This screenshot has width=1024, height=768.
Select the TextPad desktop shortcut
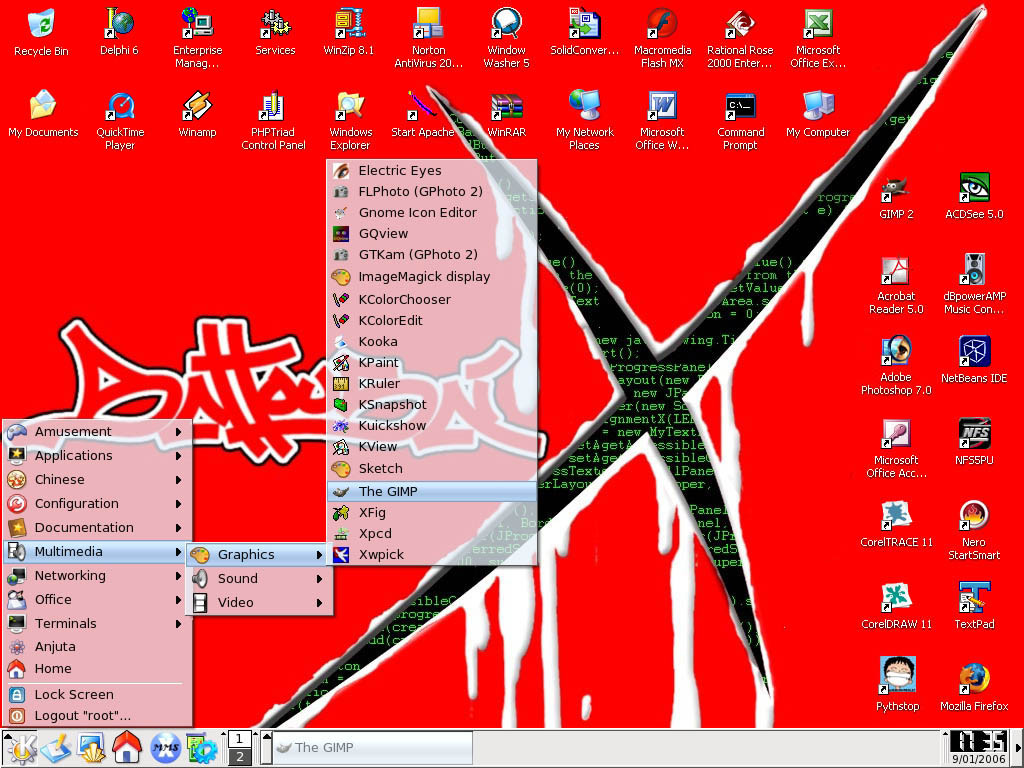tap(974, 606)
